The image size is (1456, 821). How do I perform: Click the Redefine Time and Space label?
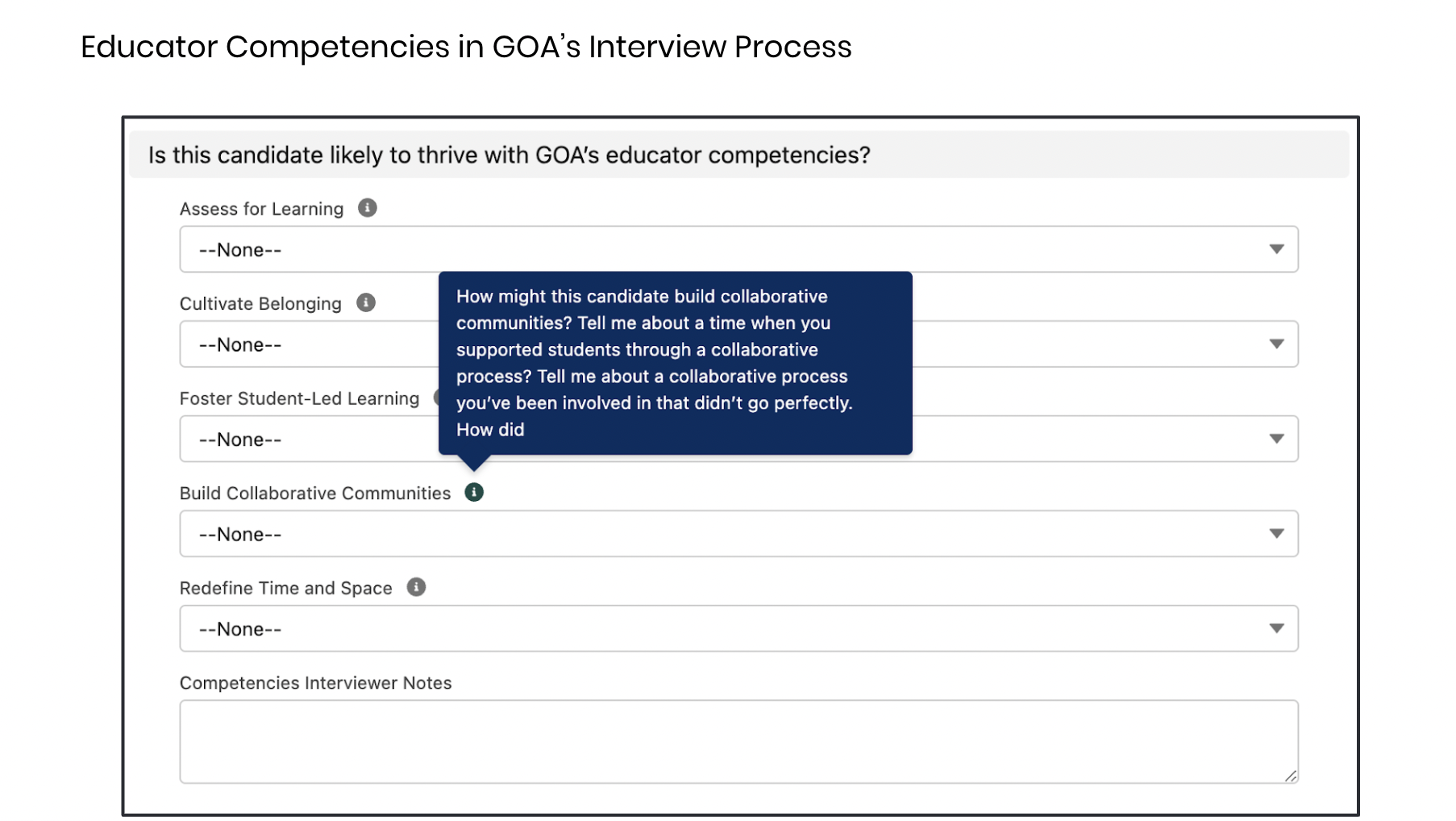click(x=285, y=588)
